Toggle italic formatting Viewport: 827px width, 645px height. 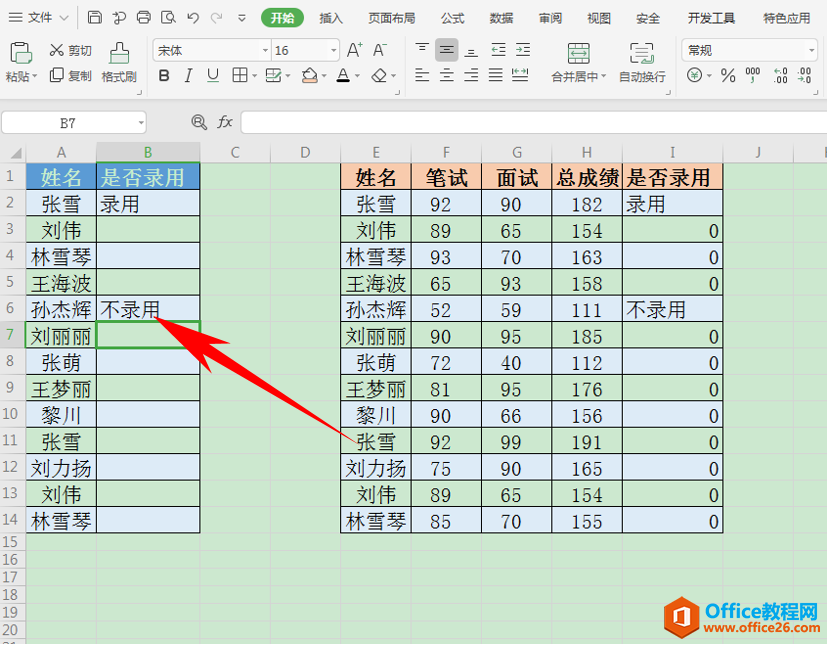(188, 76)
